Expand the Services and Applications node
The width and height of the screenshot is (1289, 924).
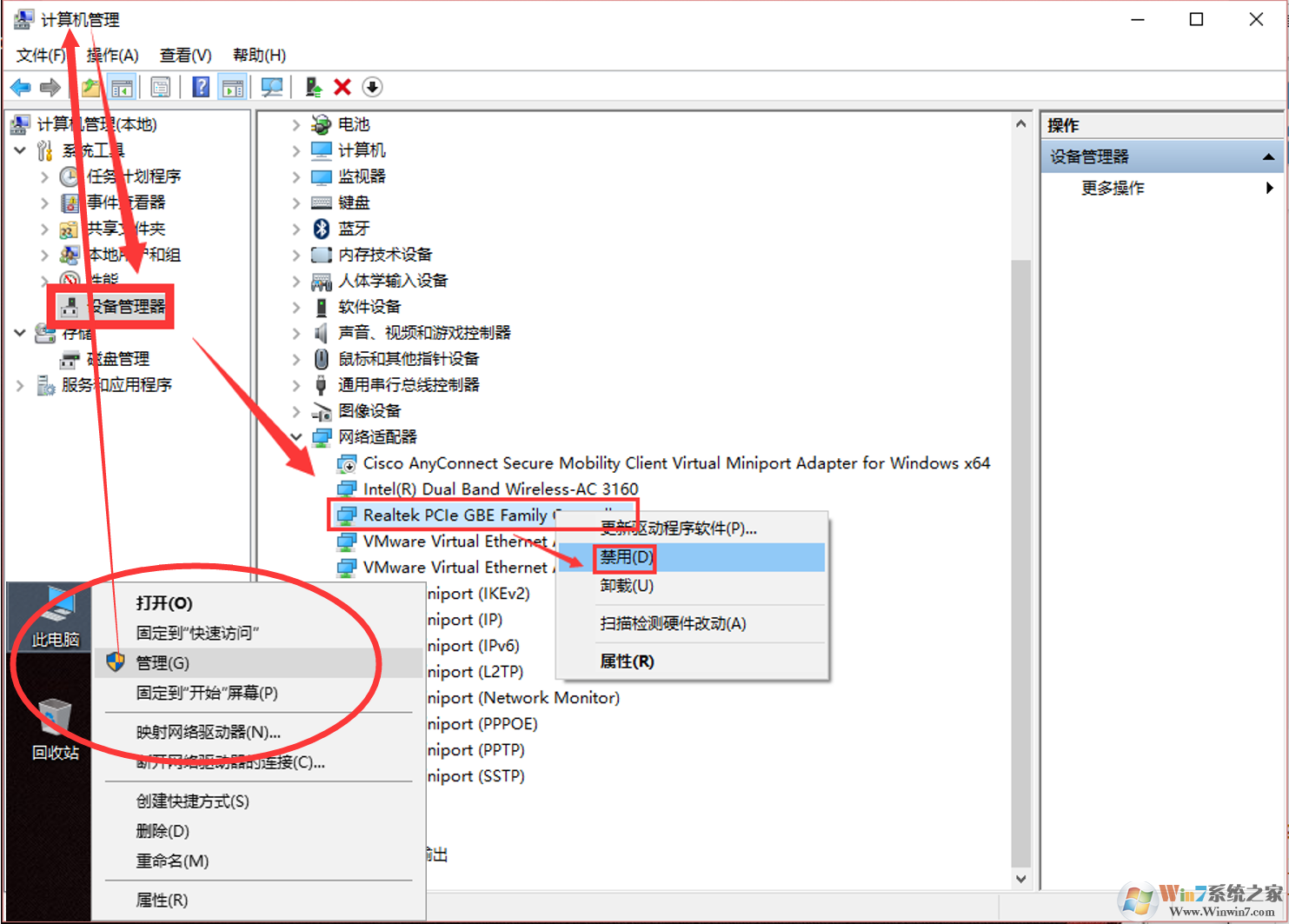click(x=20, y=385)
